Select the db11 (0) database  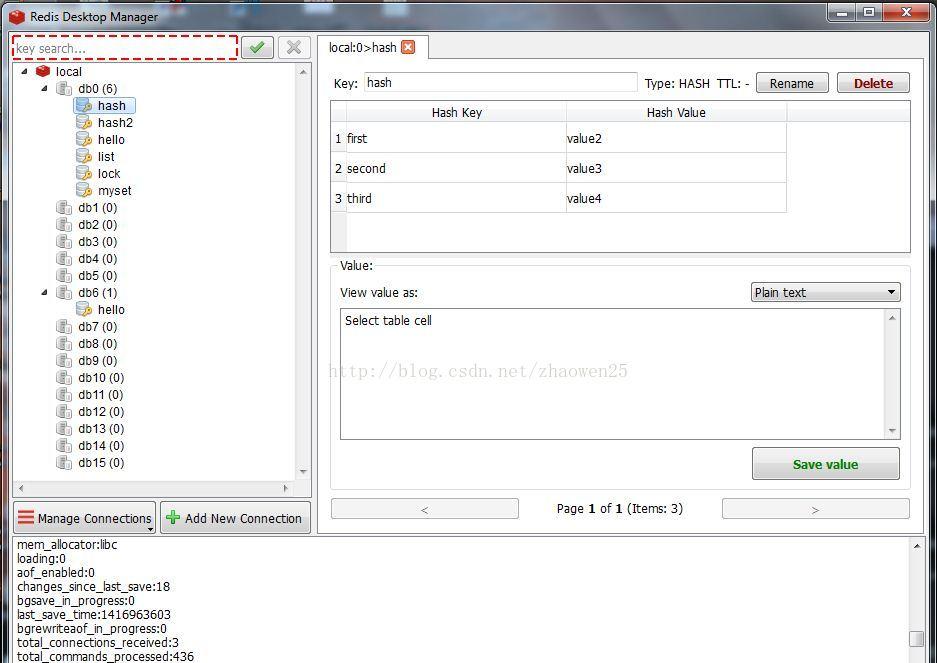tap(100, 395)
